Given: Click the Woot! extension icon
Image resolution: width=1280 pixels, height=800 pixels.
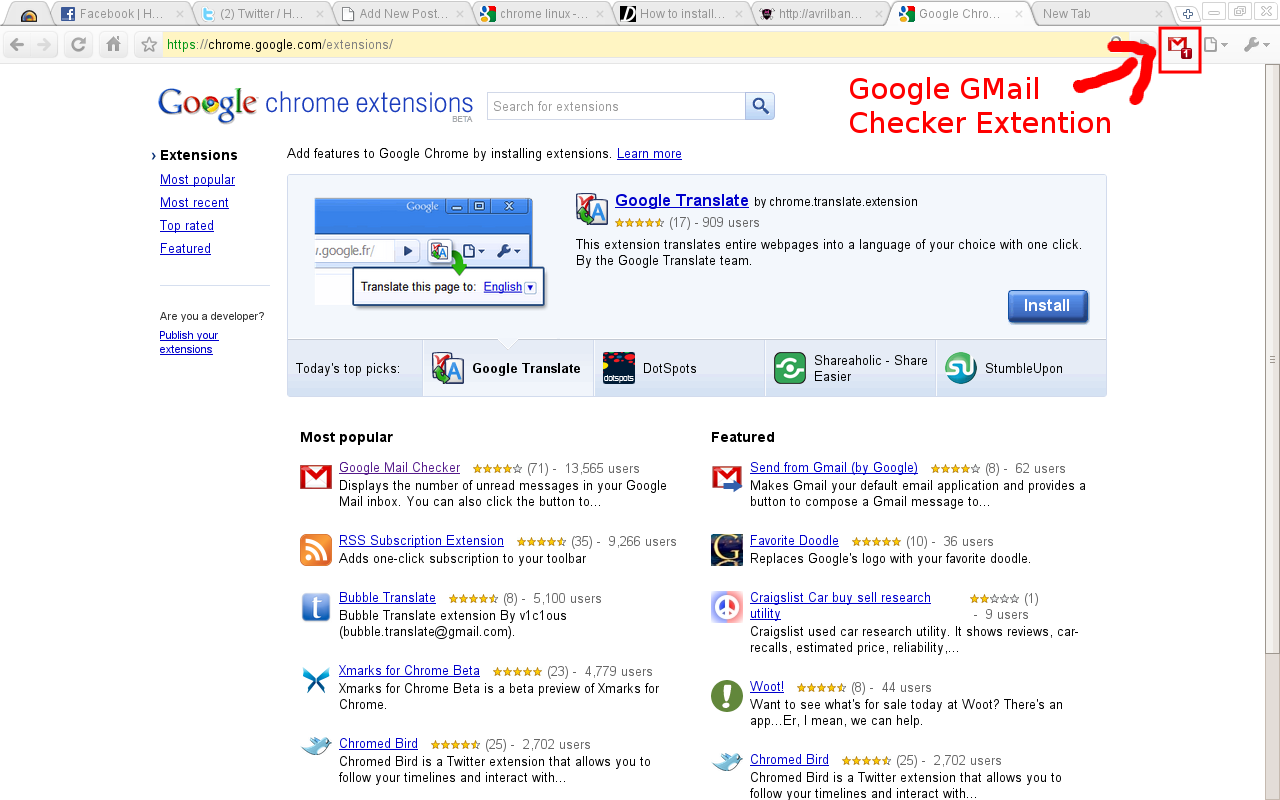Looking at the screenshot, I should coord(727,696).
